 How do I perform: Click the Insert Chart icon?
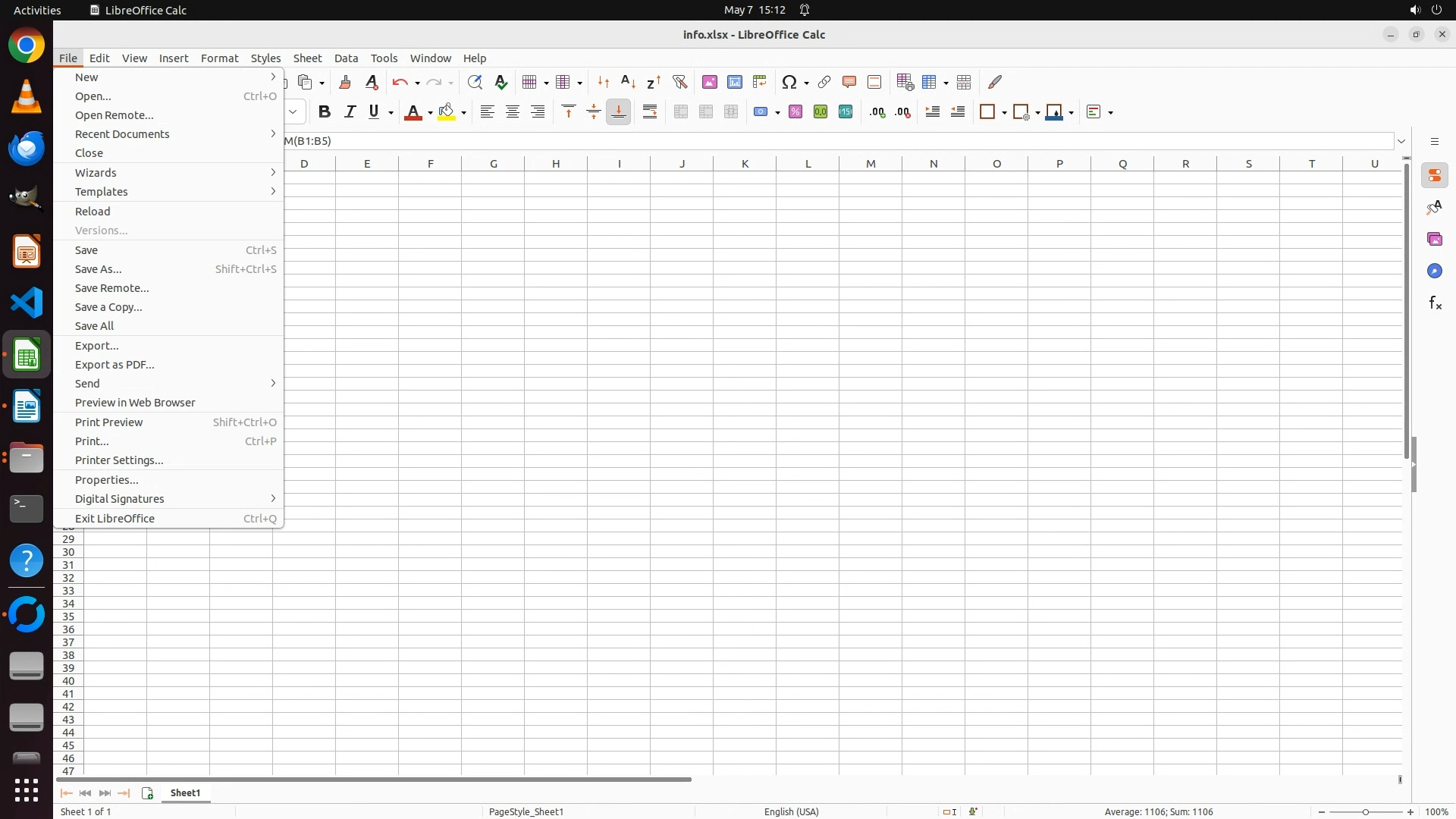[735, 82]
